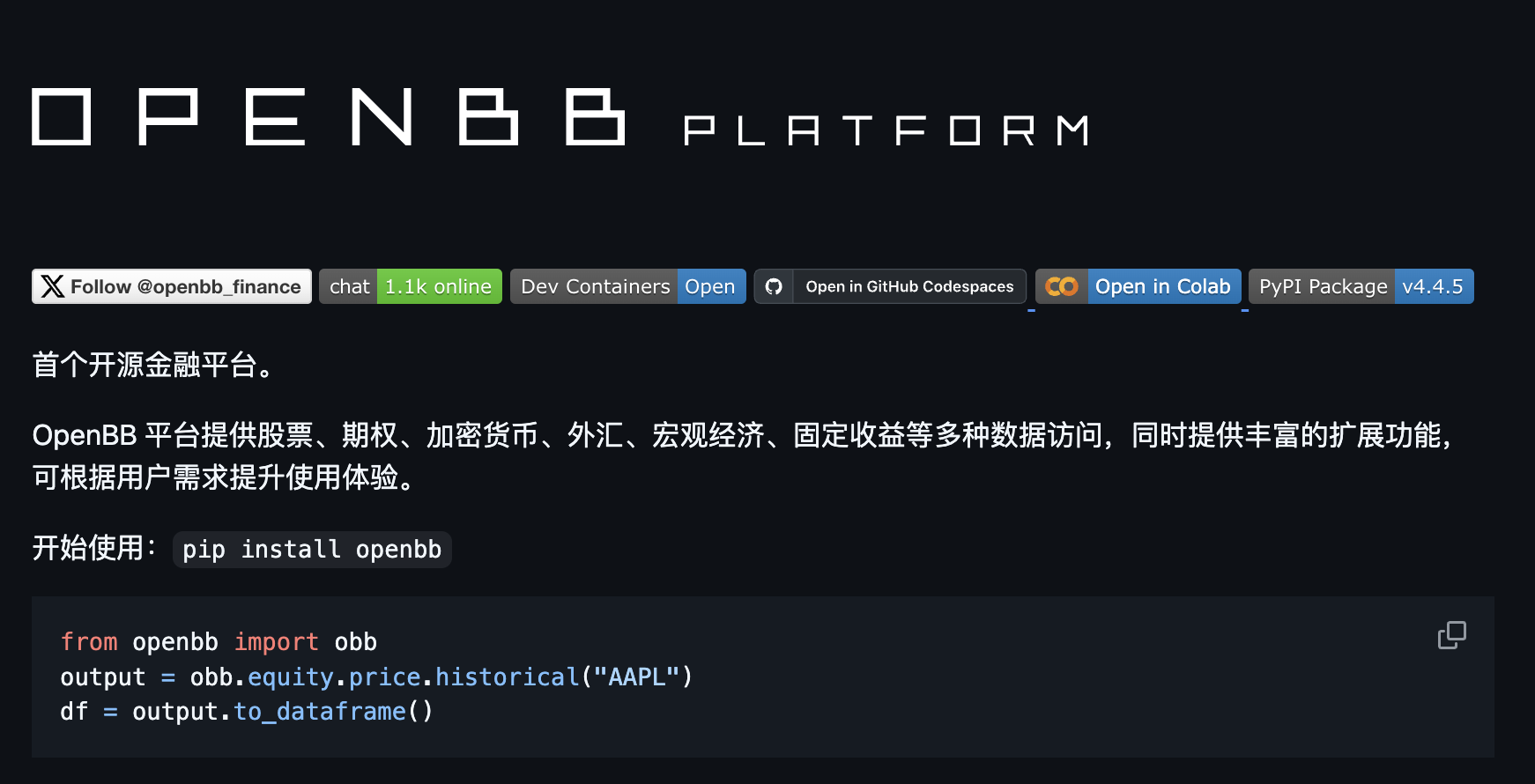Click the GitHub octocat icon
The image size is (1535, 784).
(x=774, y=286)
